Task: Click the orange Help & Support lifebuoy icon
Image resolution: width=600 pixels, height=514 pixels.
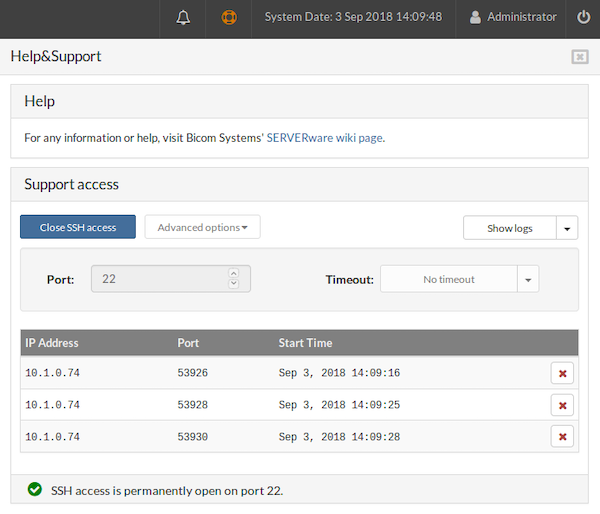Action: coord(229,17)
